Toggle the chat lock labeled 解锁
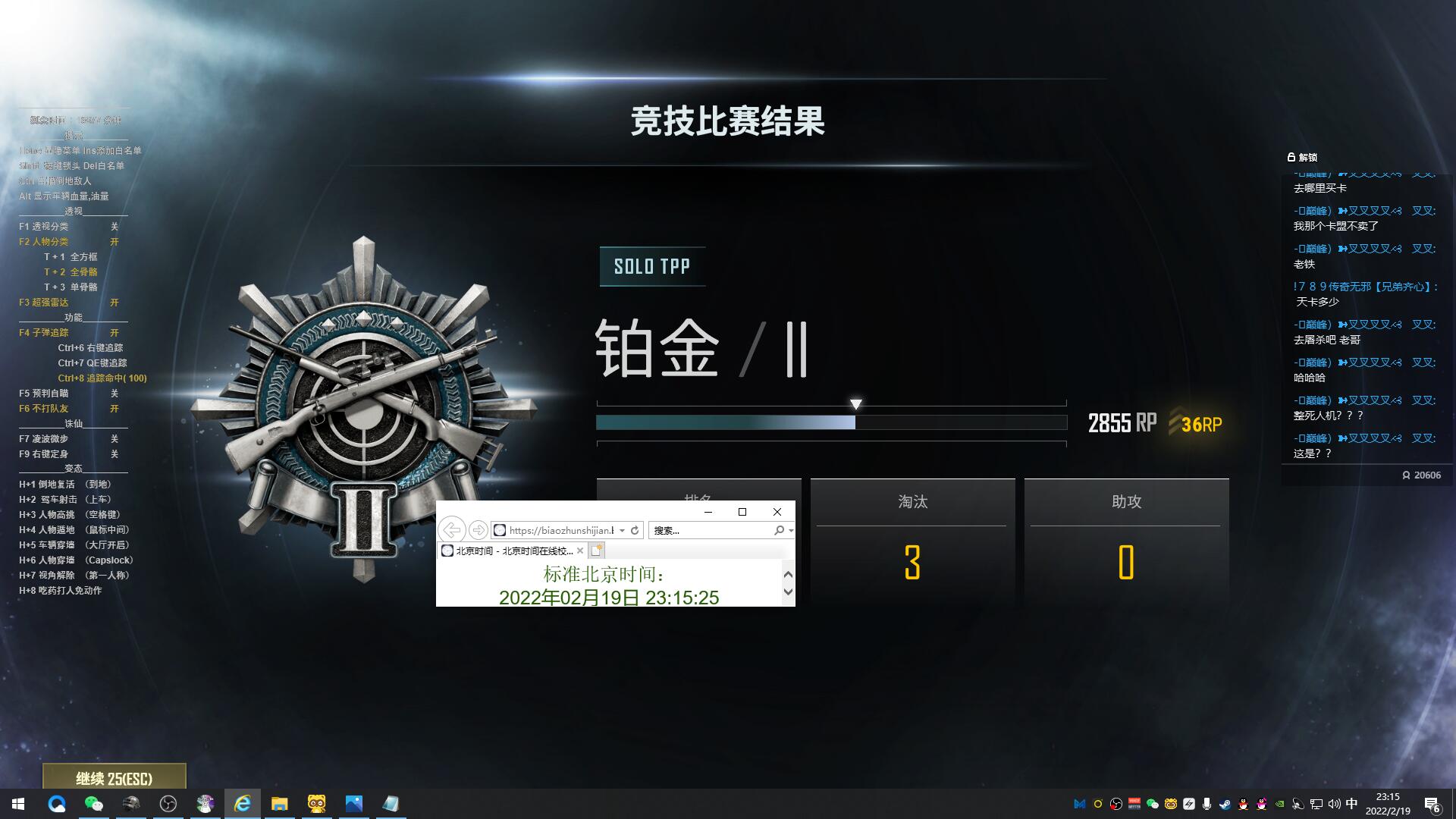This screenshot has width=1456, height=819. pyautogui.click(x=1302, y=157)
